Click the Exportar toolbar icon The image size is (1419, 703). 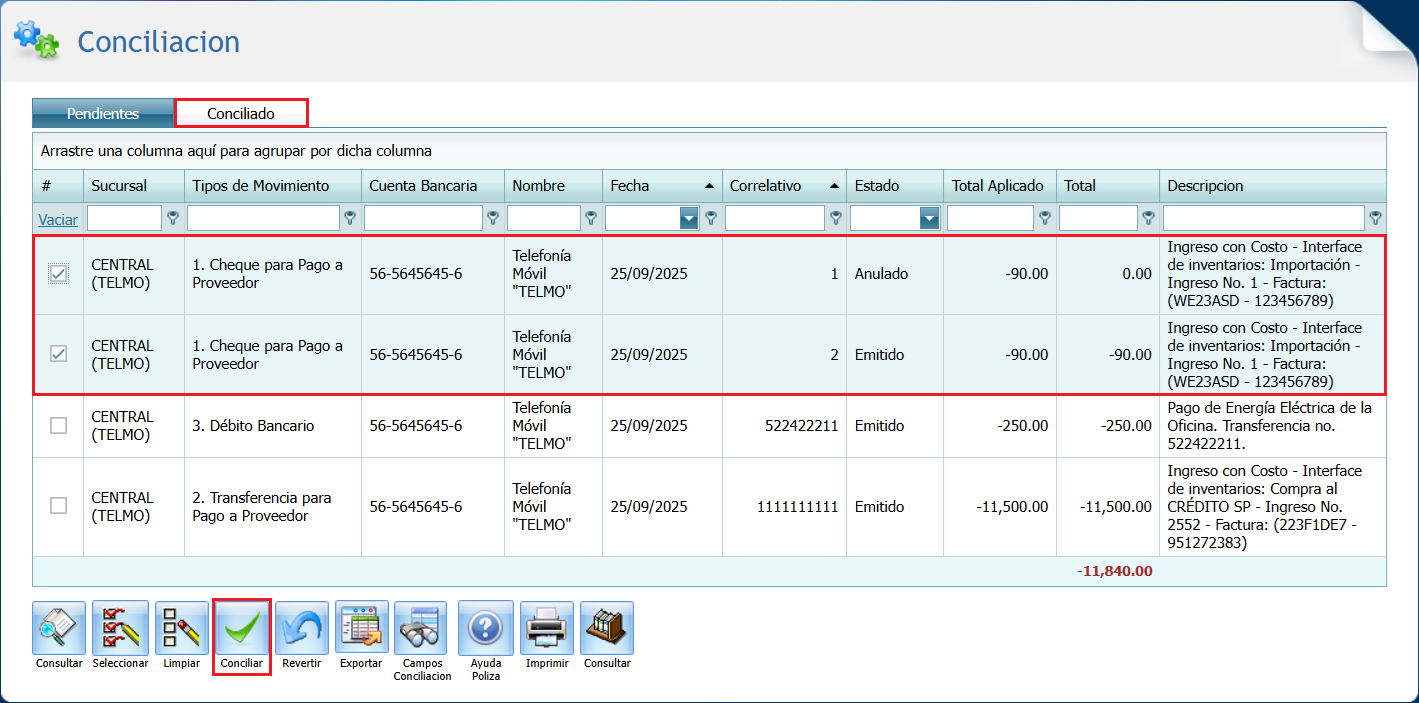click(x=361, y=628)
